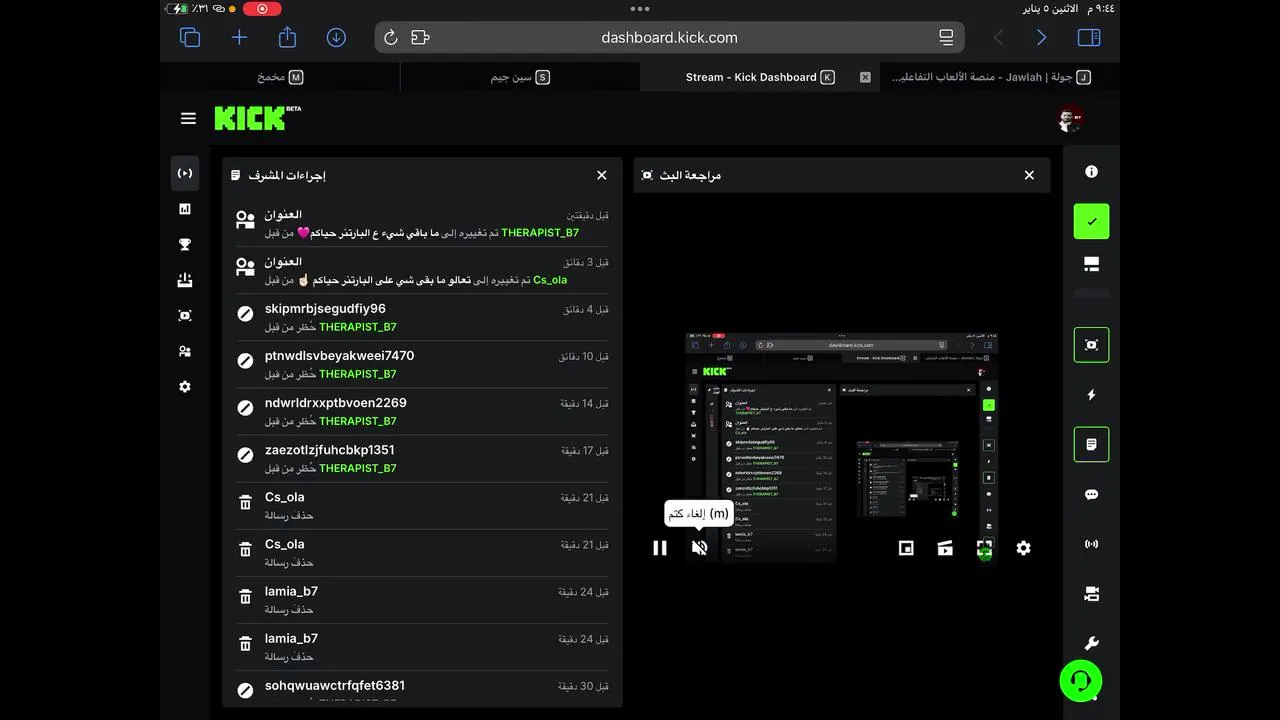Add a new Safari tab
The height and width of the screenshot is (720, 1280).
click(239, 37)
